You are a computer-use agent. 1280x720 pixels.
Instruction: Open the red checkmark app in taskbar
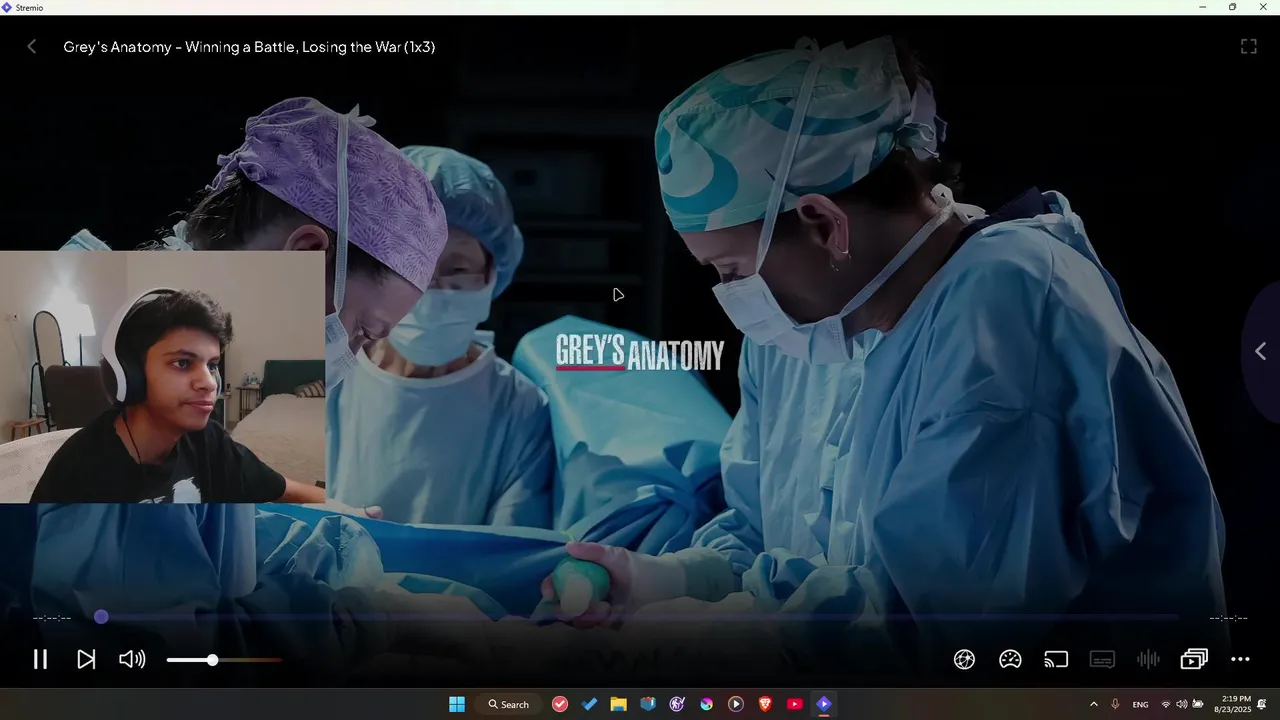pyautogui.click(x=560, y=704)
